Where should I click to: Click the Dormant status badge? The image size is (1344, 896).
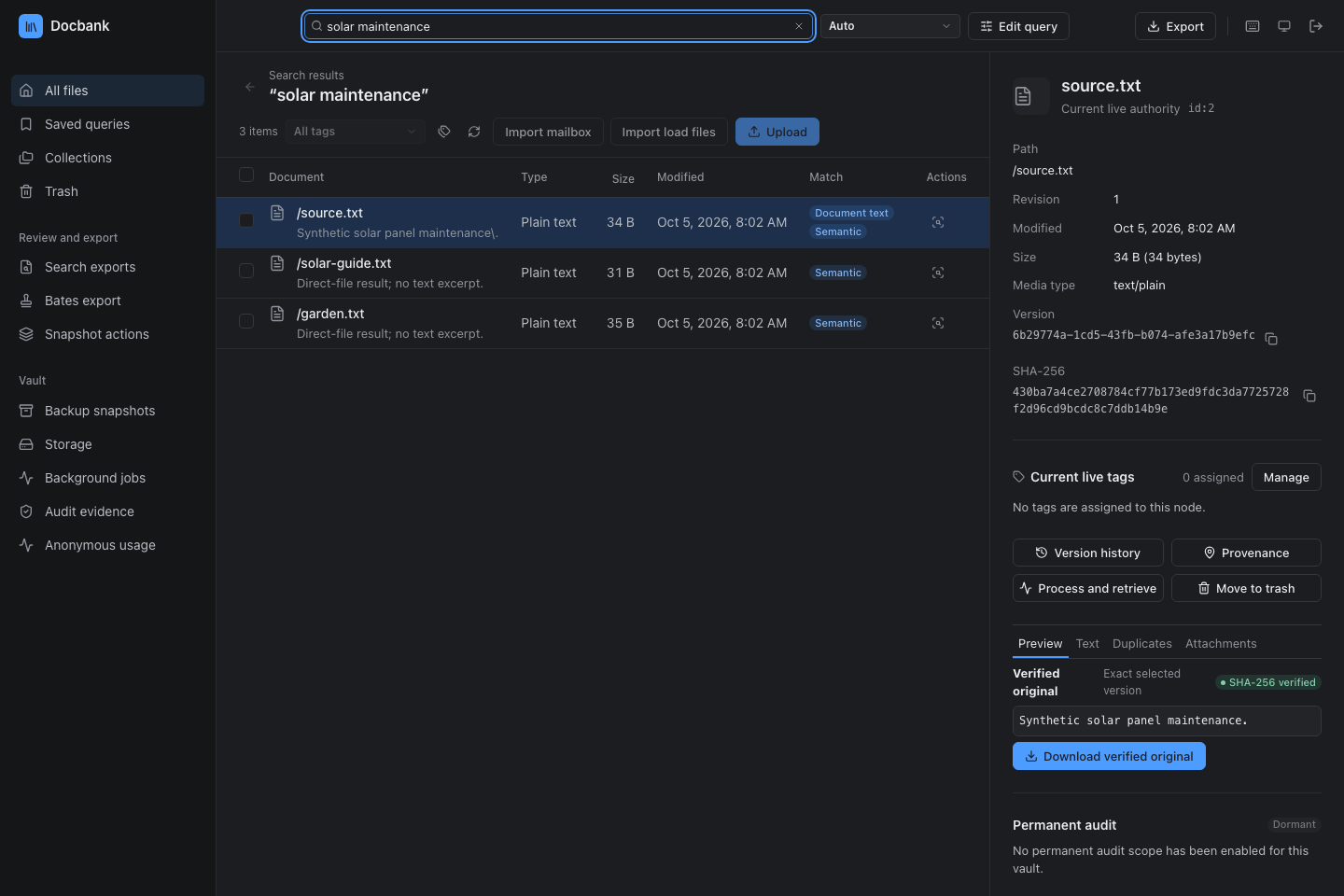click(x=1295, y=824)
